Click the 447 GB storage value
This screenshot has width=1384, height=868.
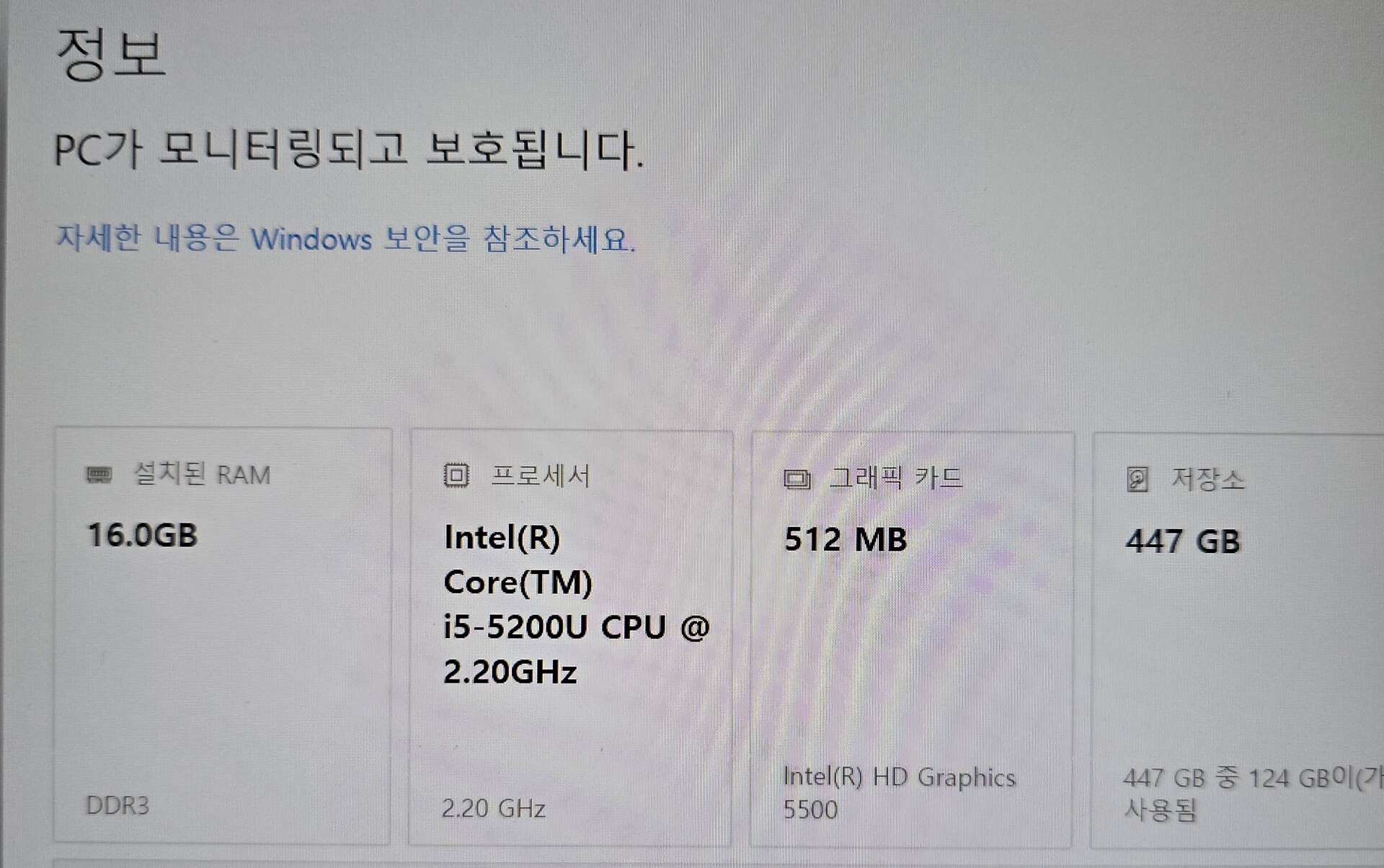(1183, 541)
